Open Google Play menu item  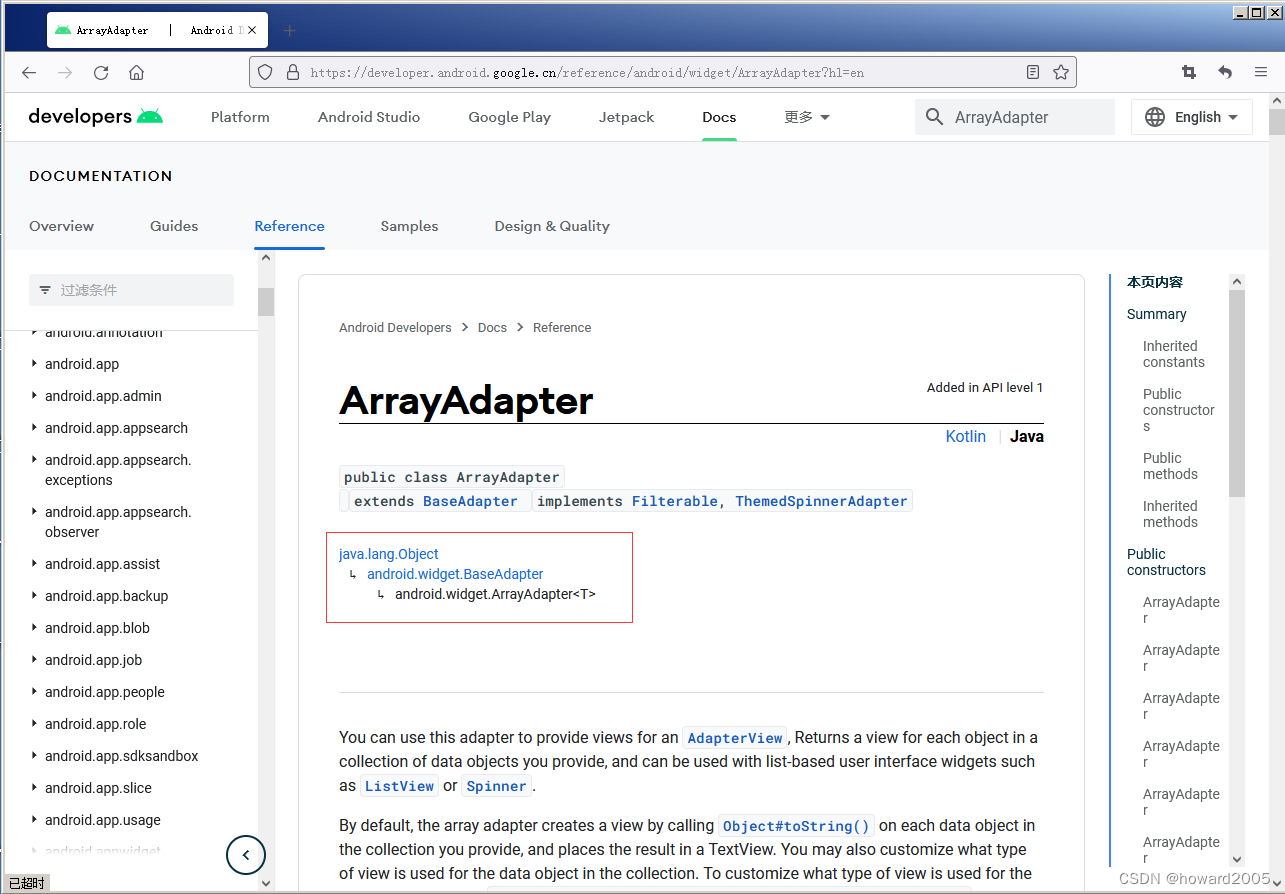[x=510, y=117]
